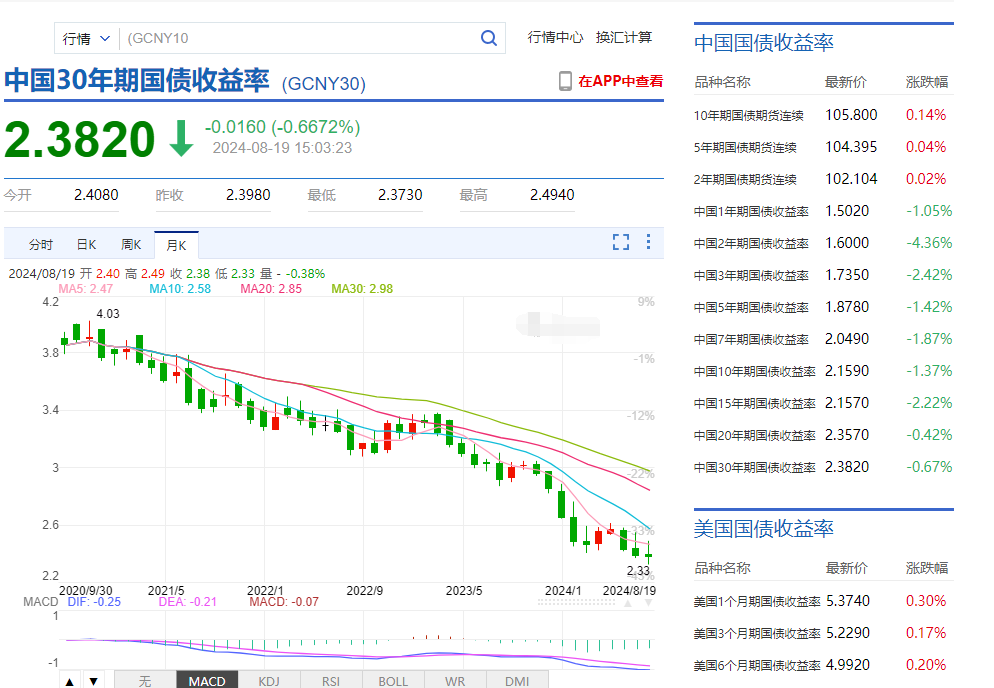Open 中国20年期国债收益率 link
The height and width of the screenshot is (688, 994).
pyautogui.click(x=754, y=436)
